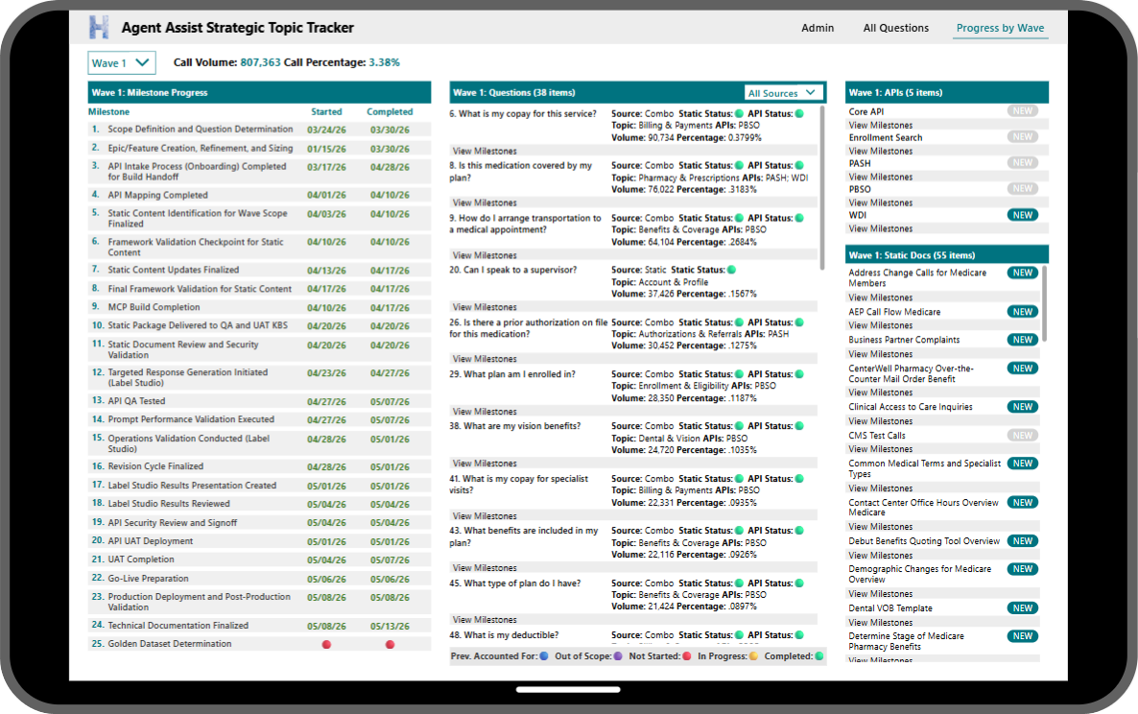
Task: Click red Completed status dot for Golden Dataset
Action: pos(390,644)
